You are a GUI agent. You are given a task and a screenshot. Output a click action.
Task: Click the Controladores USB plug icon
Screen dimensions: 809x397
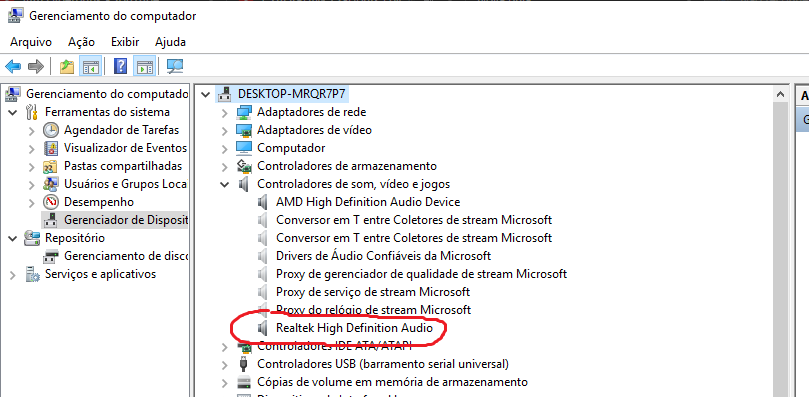pyautogui.click(x=244, y=364)
